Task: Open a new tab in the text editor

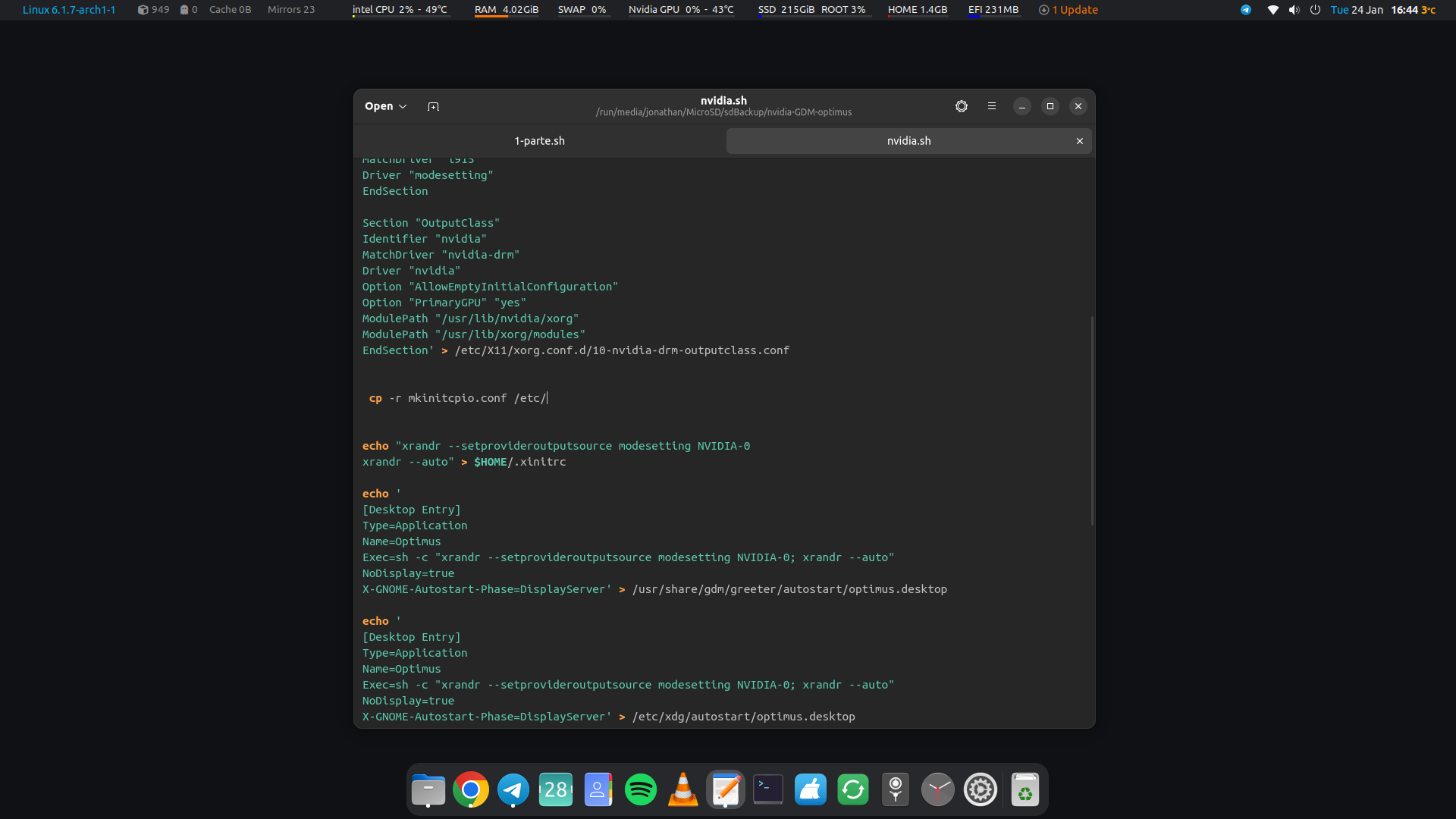Action: tap(433, 106)
